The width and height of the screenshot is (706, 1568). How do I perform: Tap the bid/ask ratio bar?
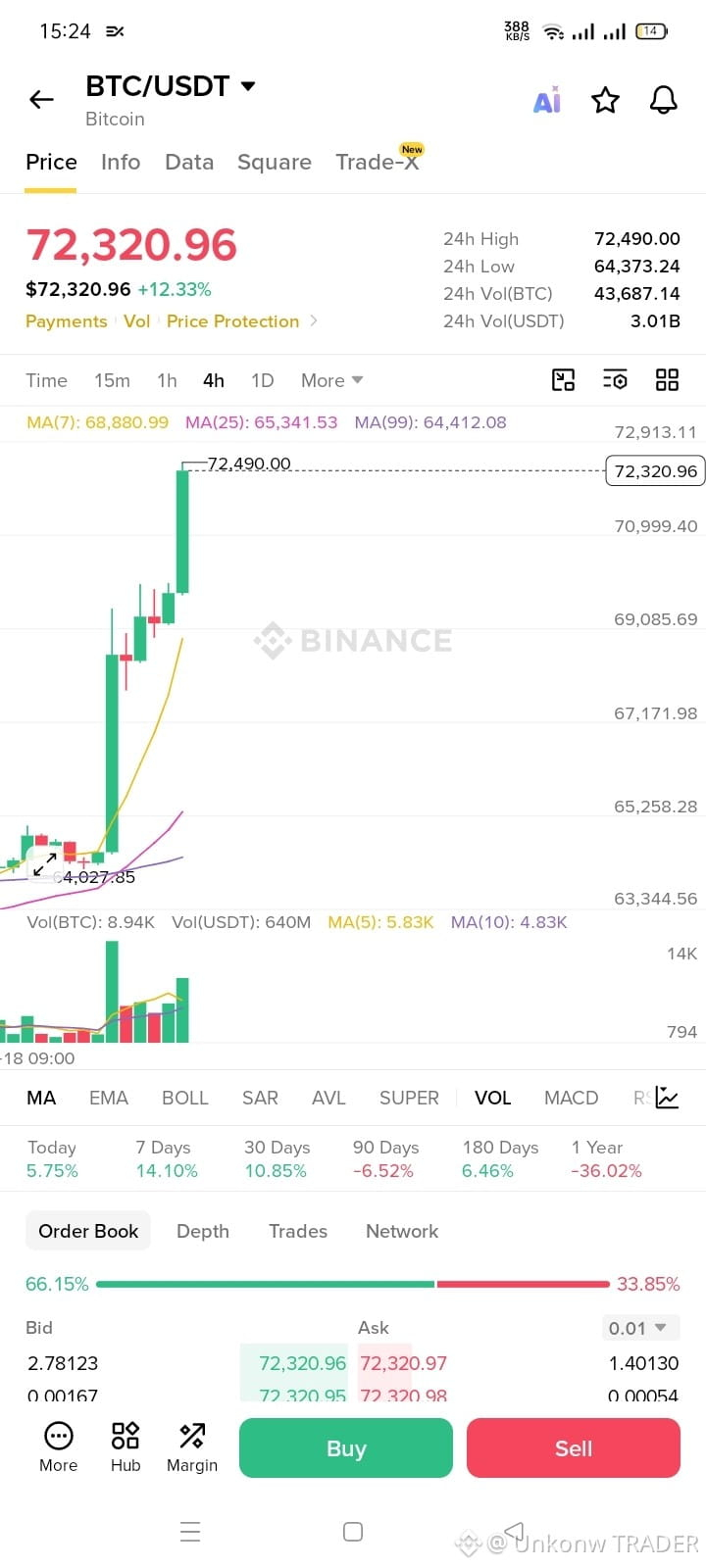click(x=353, y=1284)
